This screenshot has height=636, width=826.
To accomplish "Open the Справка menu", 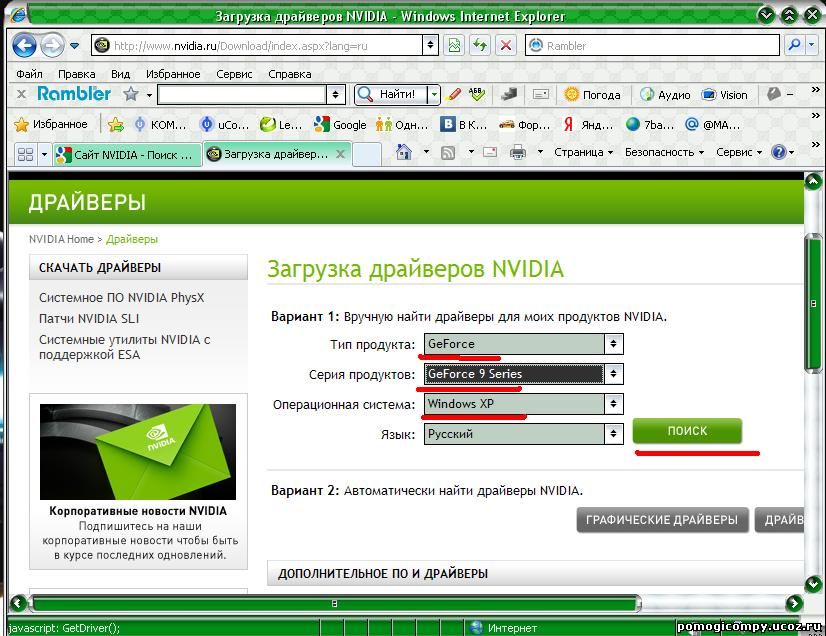I will click(290, 74).
